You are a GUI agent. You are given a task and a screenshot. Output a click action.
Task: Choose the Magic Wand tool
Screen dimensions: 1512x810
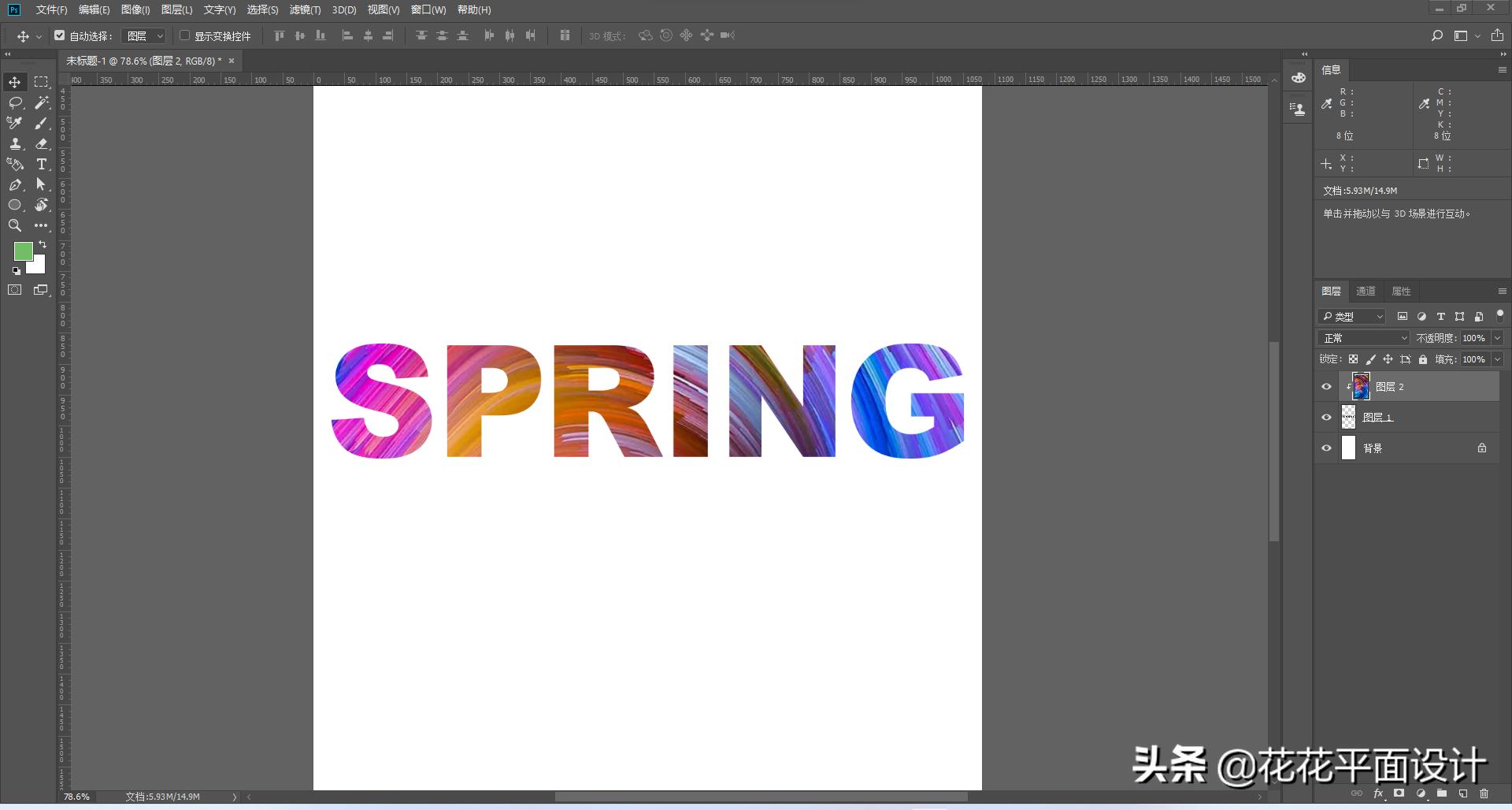(x=42, y=102)
